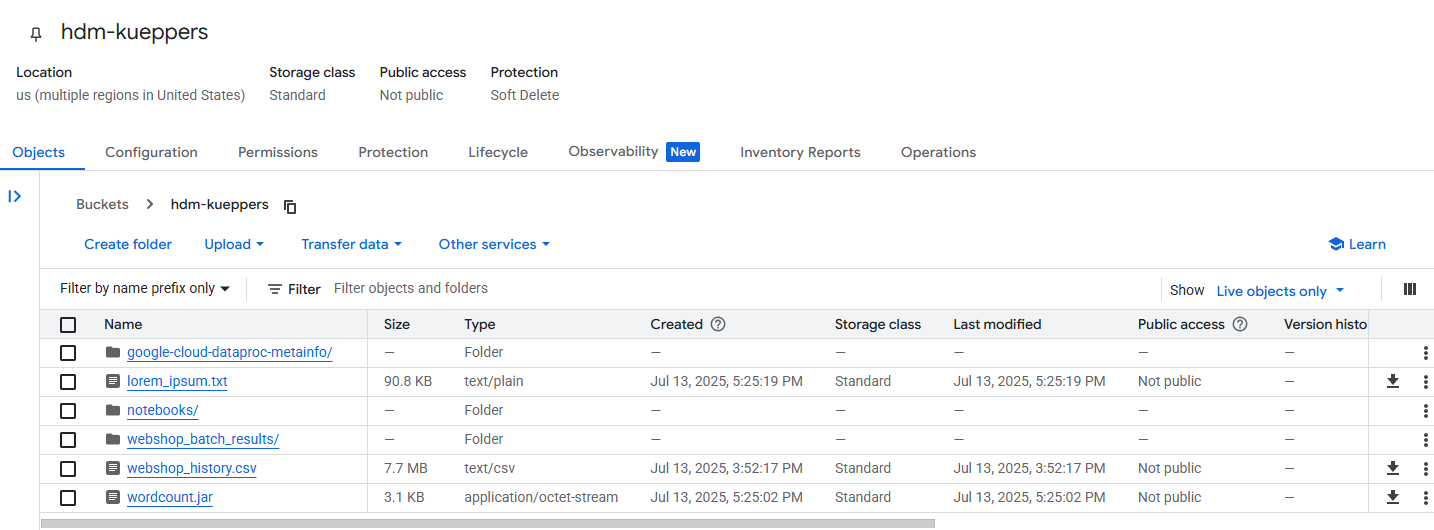Open the notebooks/ folder link
Screen dimensions: 1434x530
162,410
